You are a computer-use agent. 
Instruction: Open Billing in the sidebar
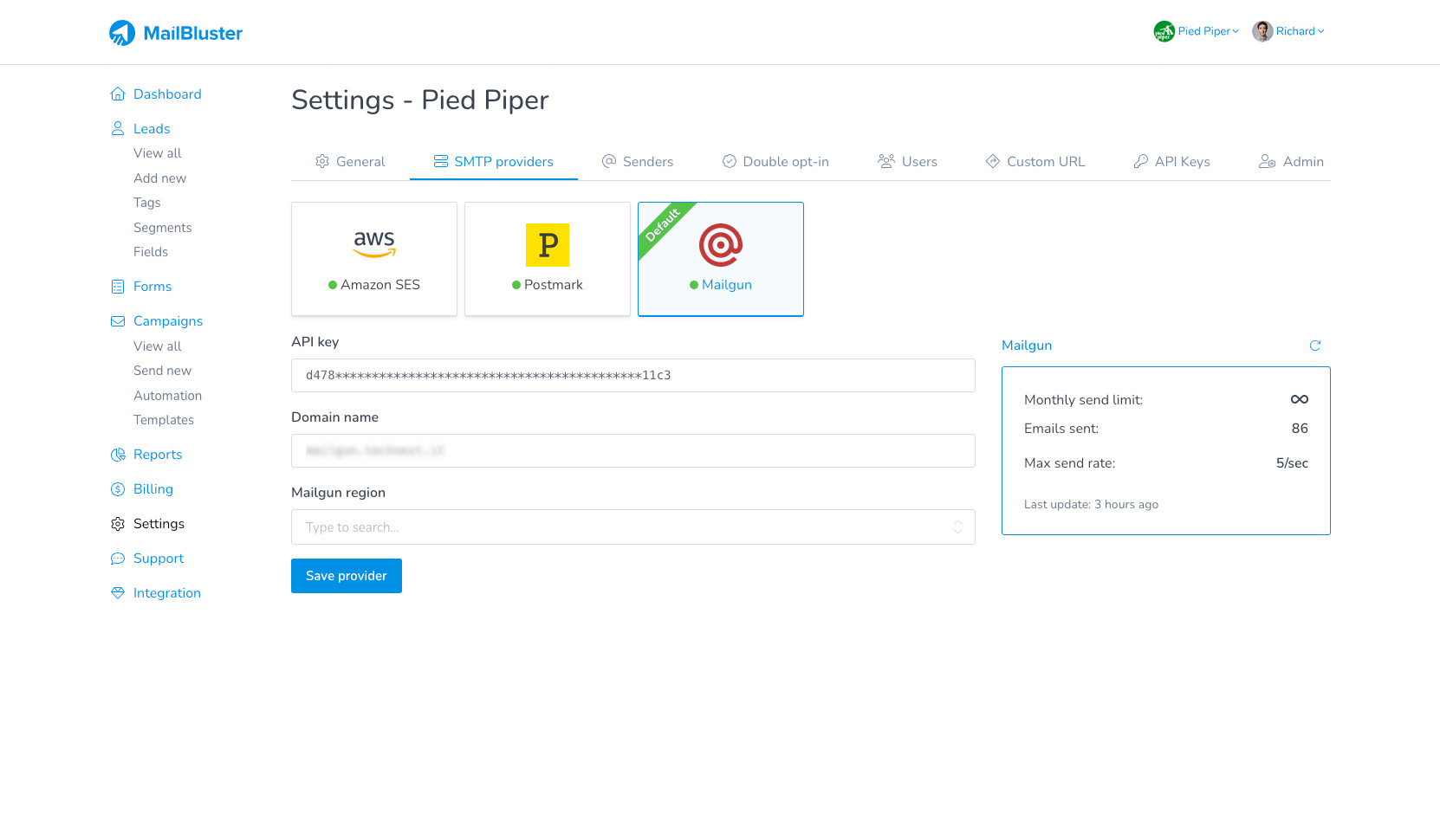pos(153,488)
